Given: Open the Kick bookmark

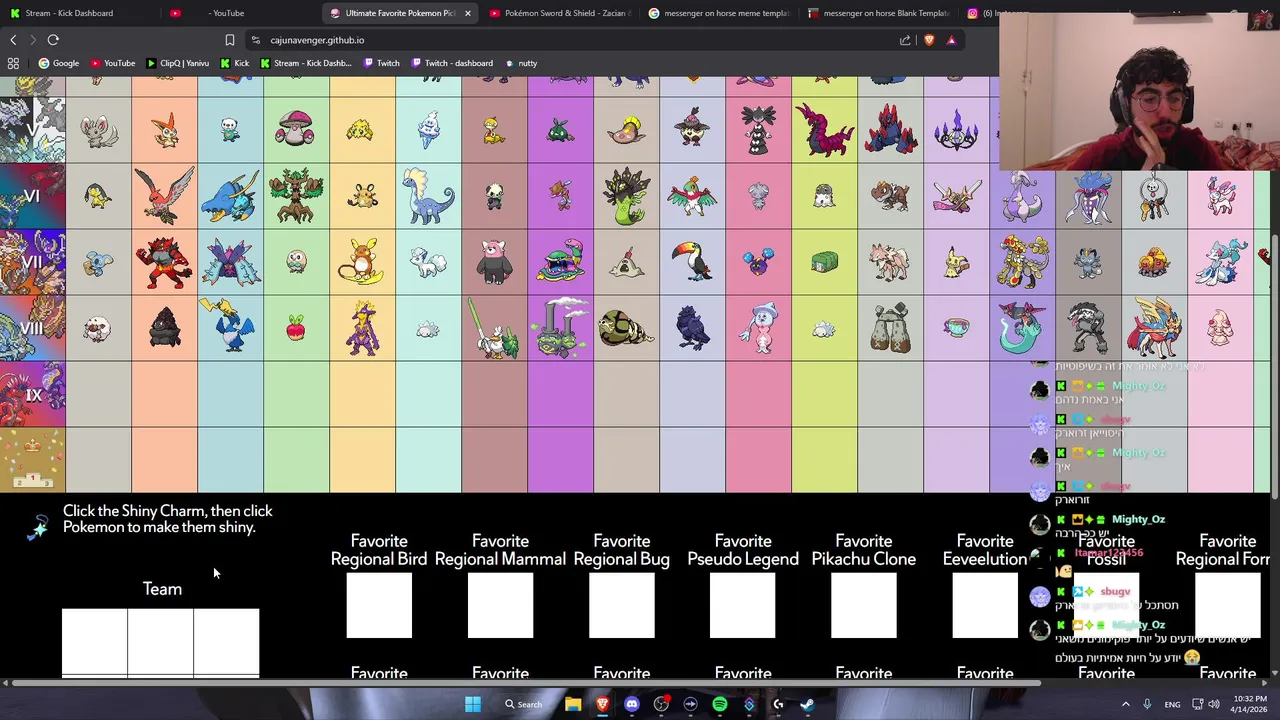Looking at the screenshot, I should 235,63.
